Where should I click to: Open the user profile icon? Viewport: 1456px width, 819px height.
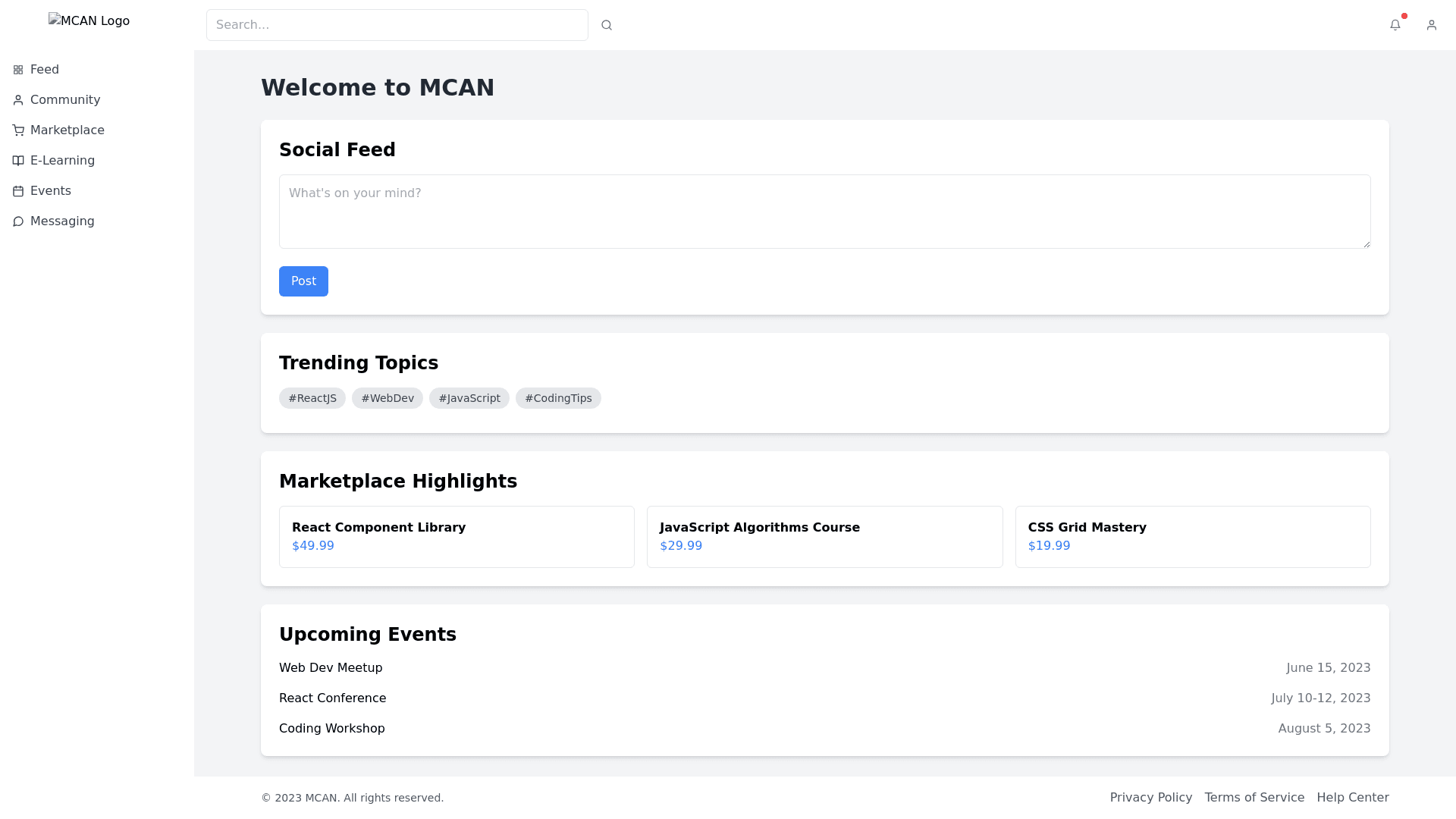tap(1431, 25)
